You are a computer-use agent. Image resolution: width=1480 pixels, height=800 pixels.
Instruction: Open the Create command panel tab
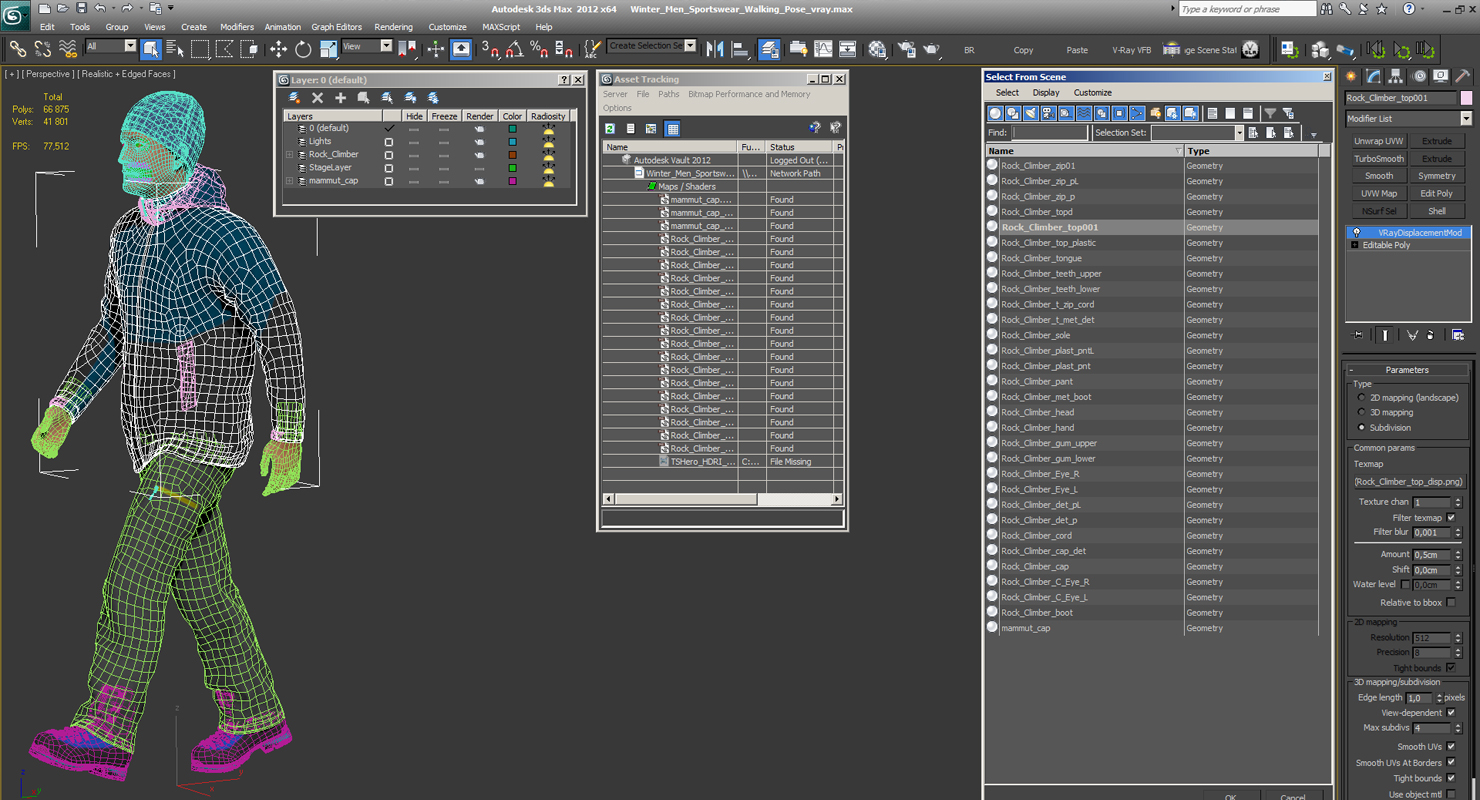1352,76
